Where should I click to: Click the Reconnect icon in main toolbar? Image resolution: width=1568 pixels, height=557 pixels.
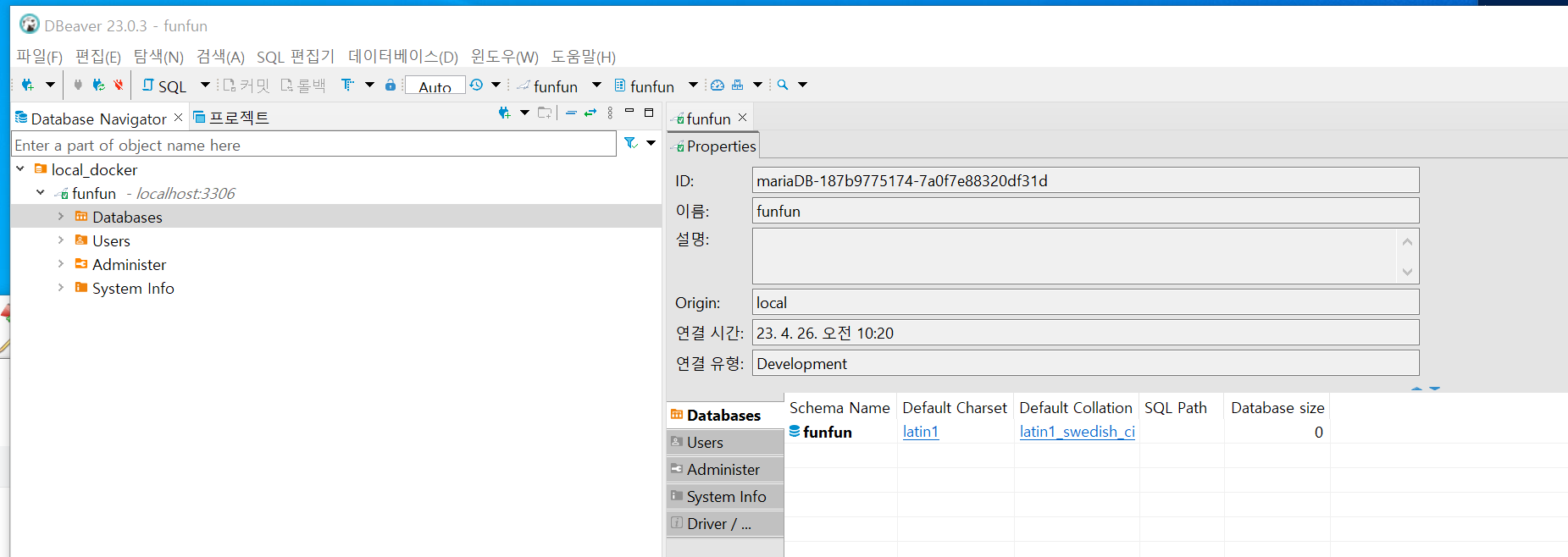98,85
